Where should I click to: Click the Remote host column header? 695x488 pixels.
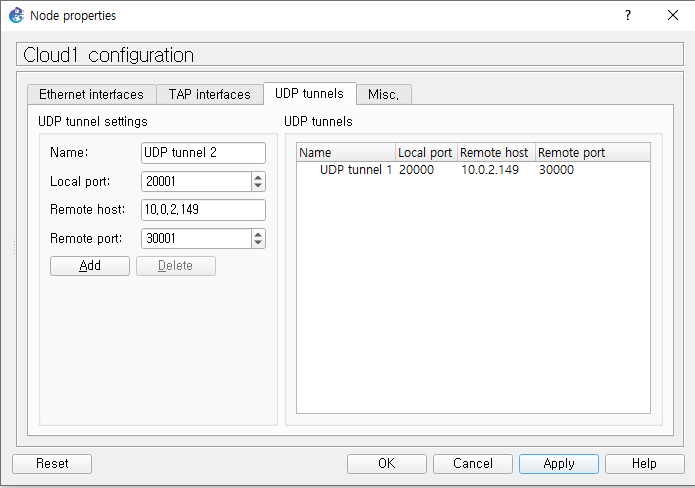pos(496,152)
